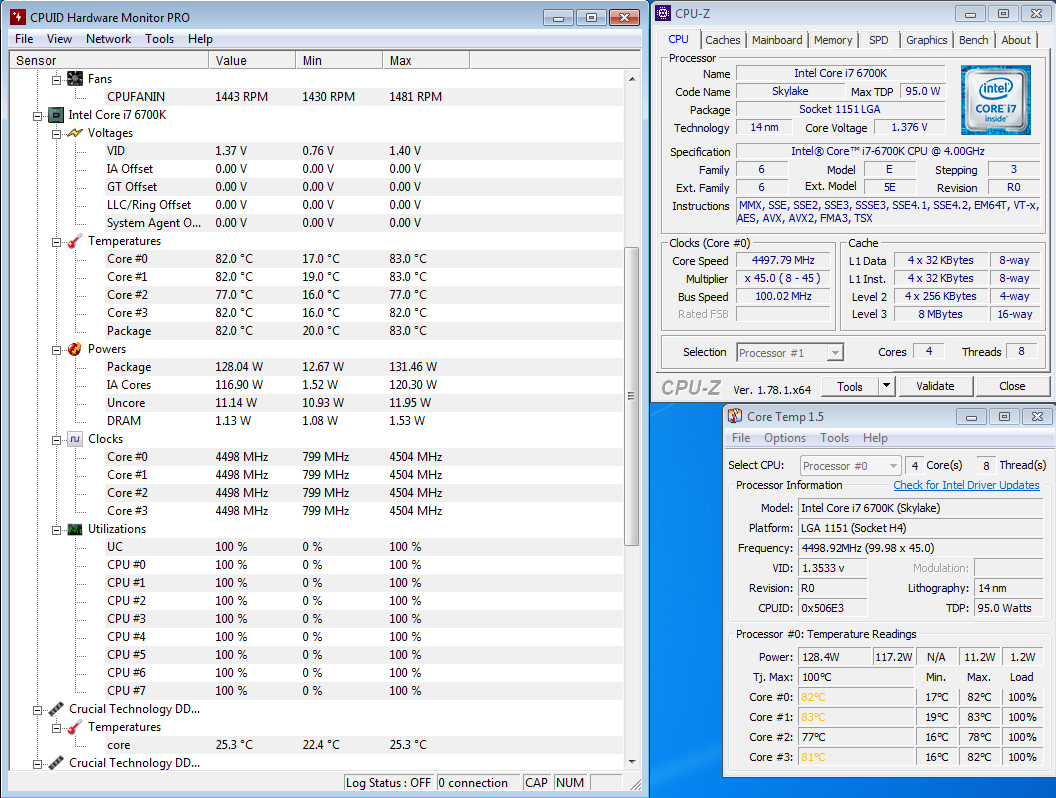Screen dimensions: 1056x798
Task: Switch to the About tab in CPU-Z
Action: [1016, 40]
